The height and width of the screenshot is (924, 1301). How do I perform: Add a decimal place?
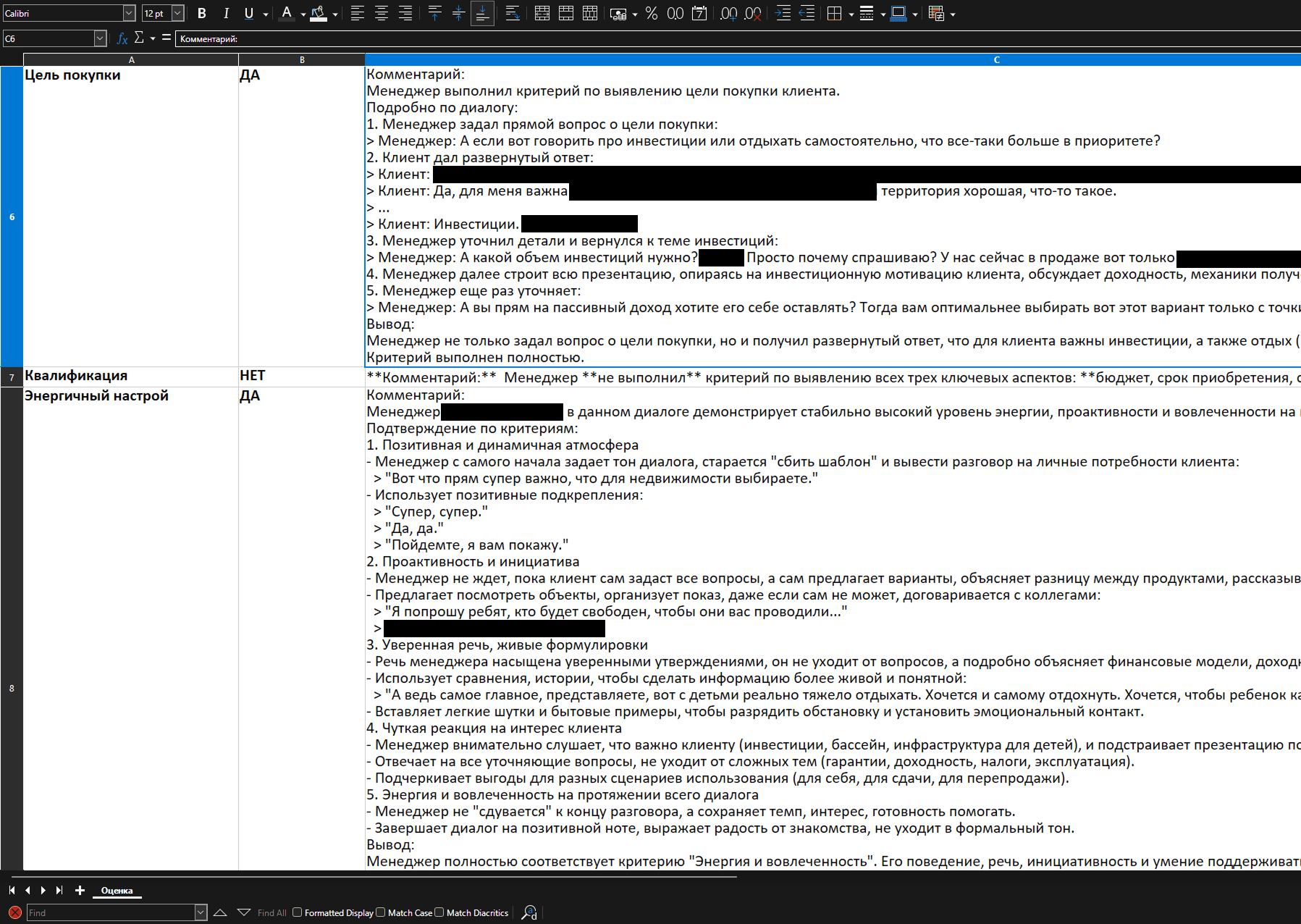(x=729, y=13)
